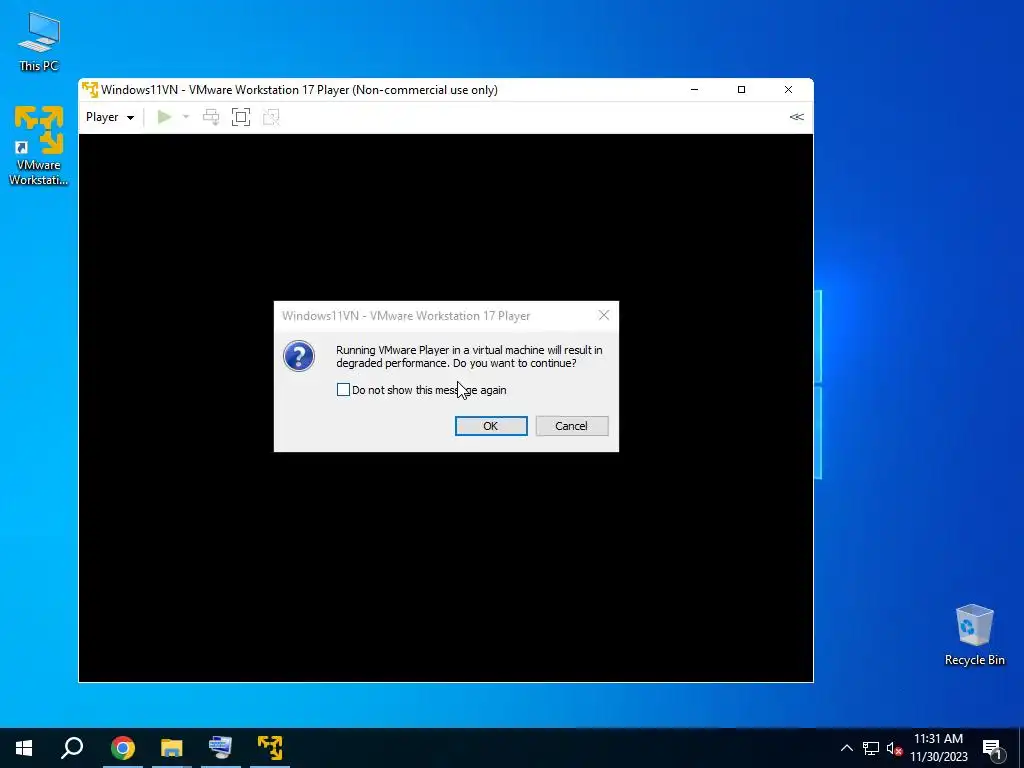Open the Player menu dropdown
The image size is (1024, 768).
[x=110, y=117]
